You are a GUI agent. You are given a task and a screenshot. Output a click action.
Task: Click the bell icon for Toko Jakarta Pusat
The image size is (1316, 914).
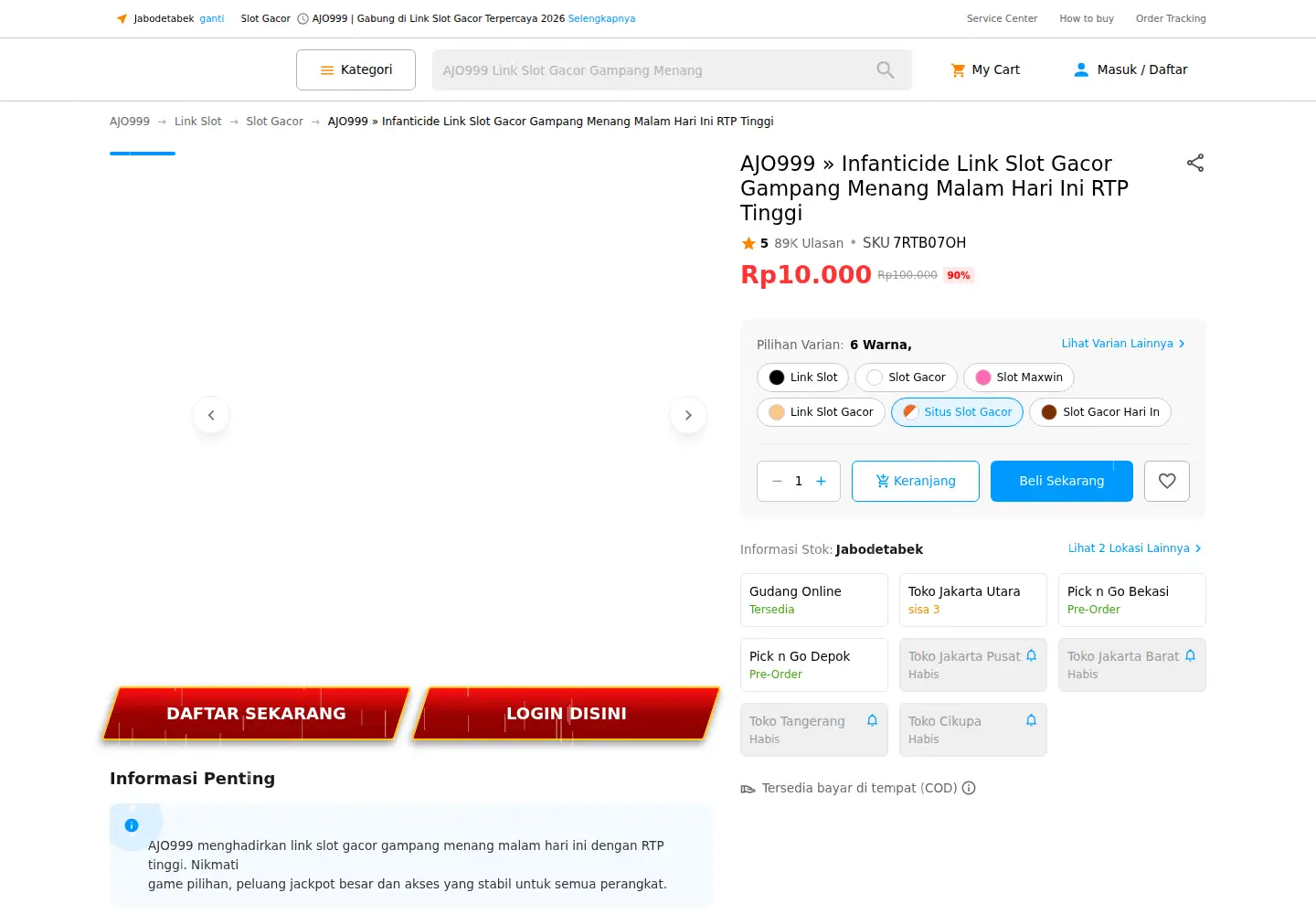1031,655
